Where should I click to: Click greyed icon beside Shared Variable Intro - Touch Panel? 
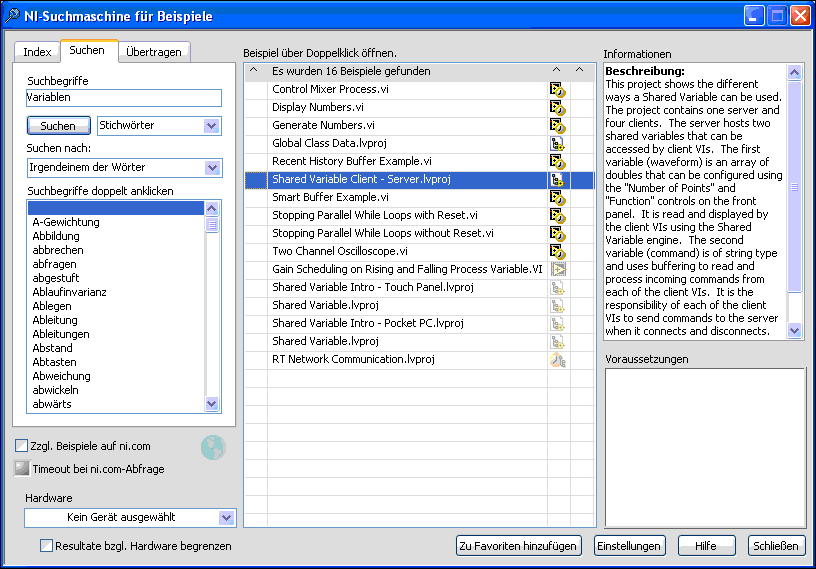coord(557,287)
